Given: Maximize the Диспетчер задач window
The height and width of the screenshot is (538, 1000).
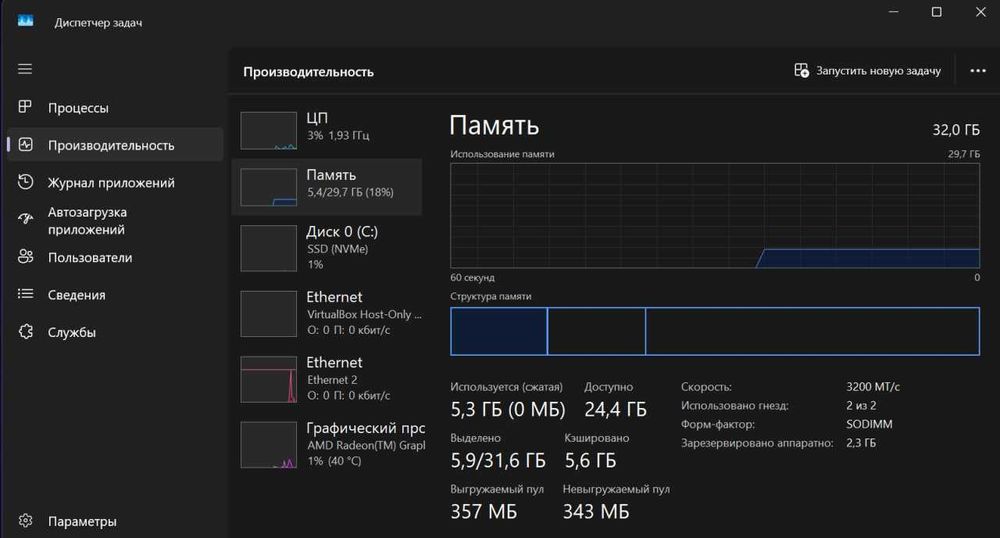Looking at the screenshot, I should [x=936, y=12].
